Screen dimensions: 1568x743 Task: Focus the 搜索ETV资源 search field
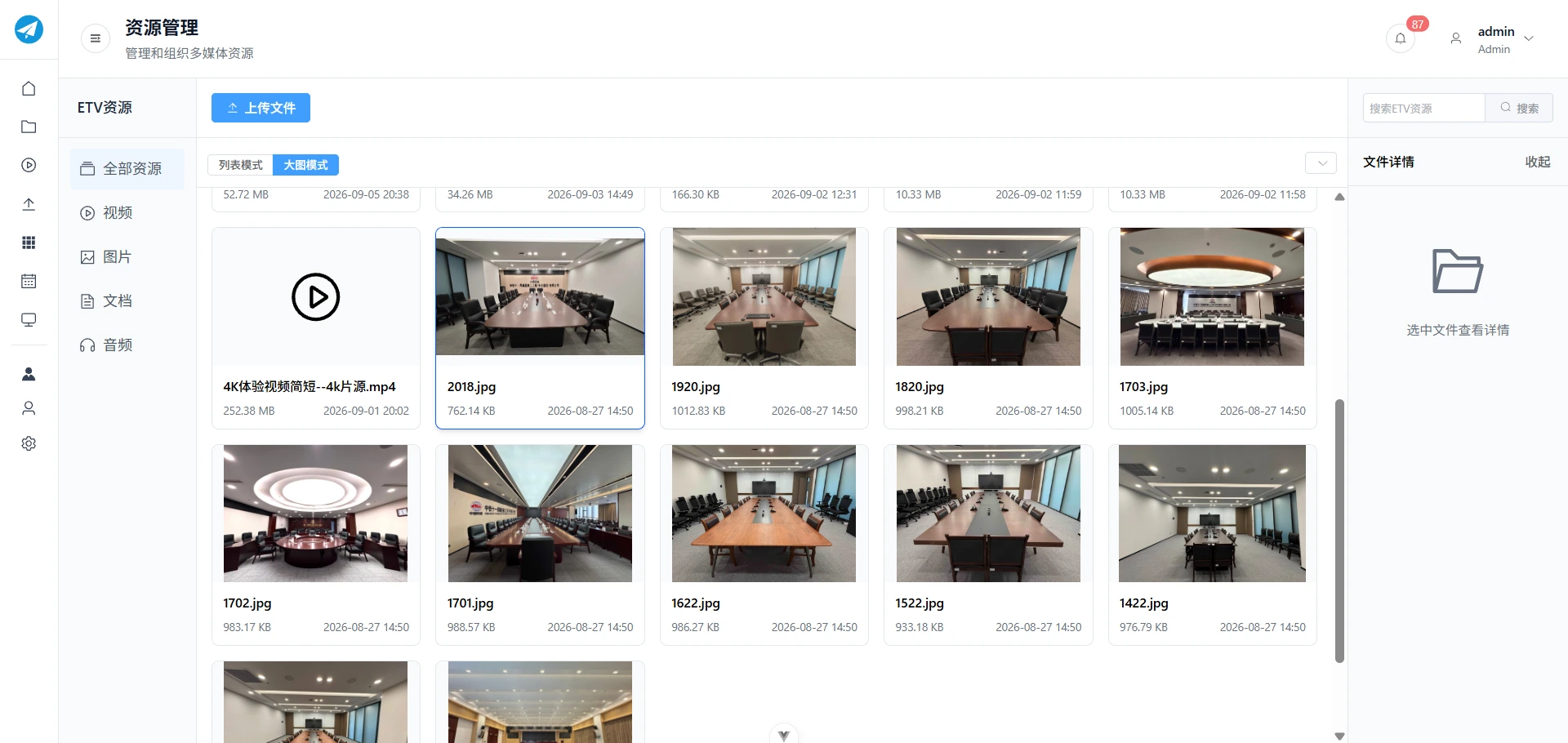click(x=1423, y=108)
